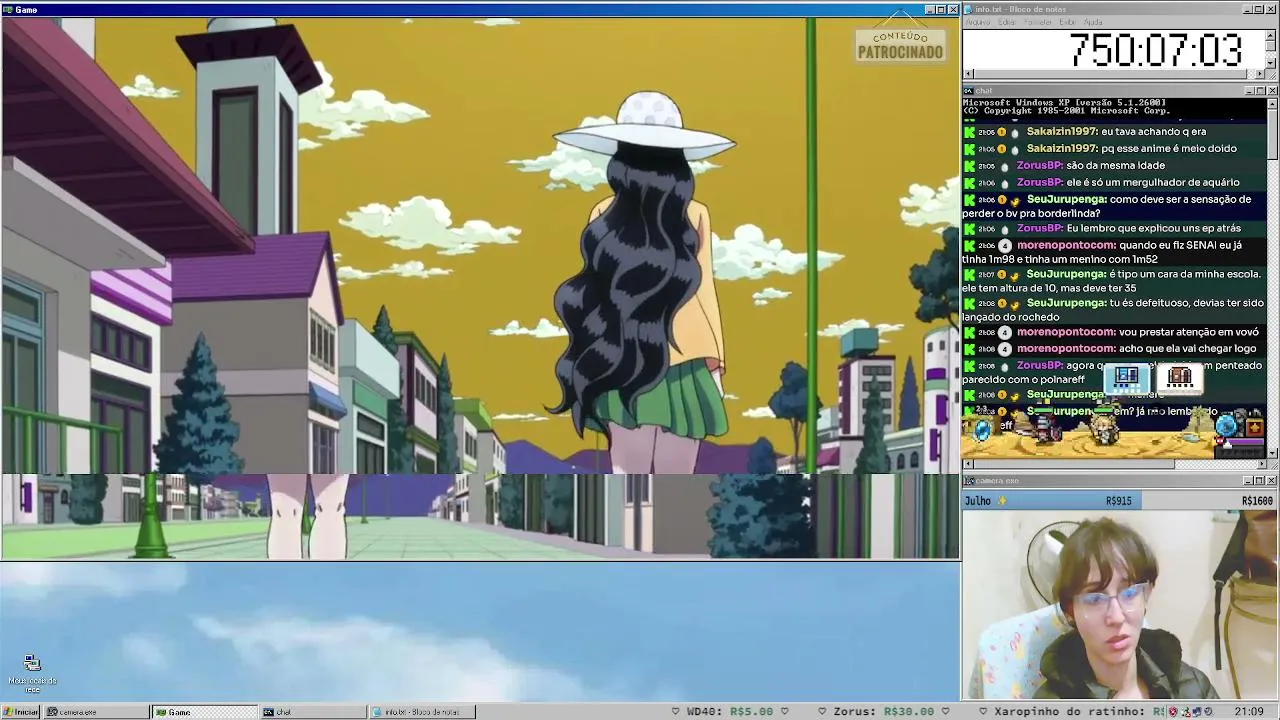The height and width of the screenshot is (720, 1280).
Task: Open the Meus locais de rede desktop icon
Action: click(32, 673)
